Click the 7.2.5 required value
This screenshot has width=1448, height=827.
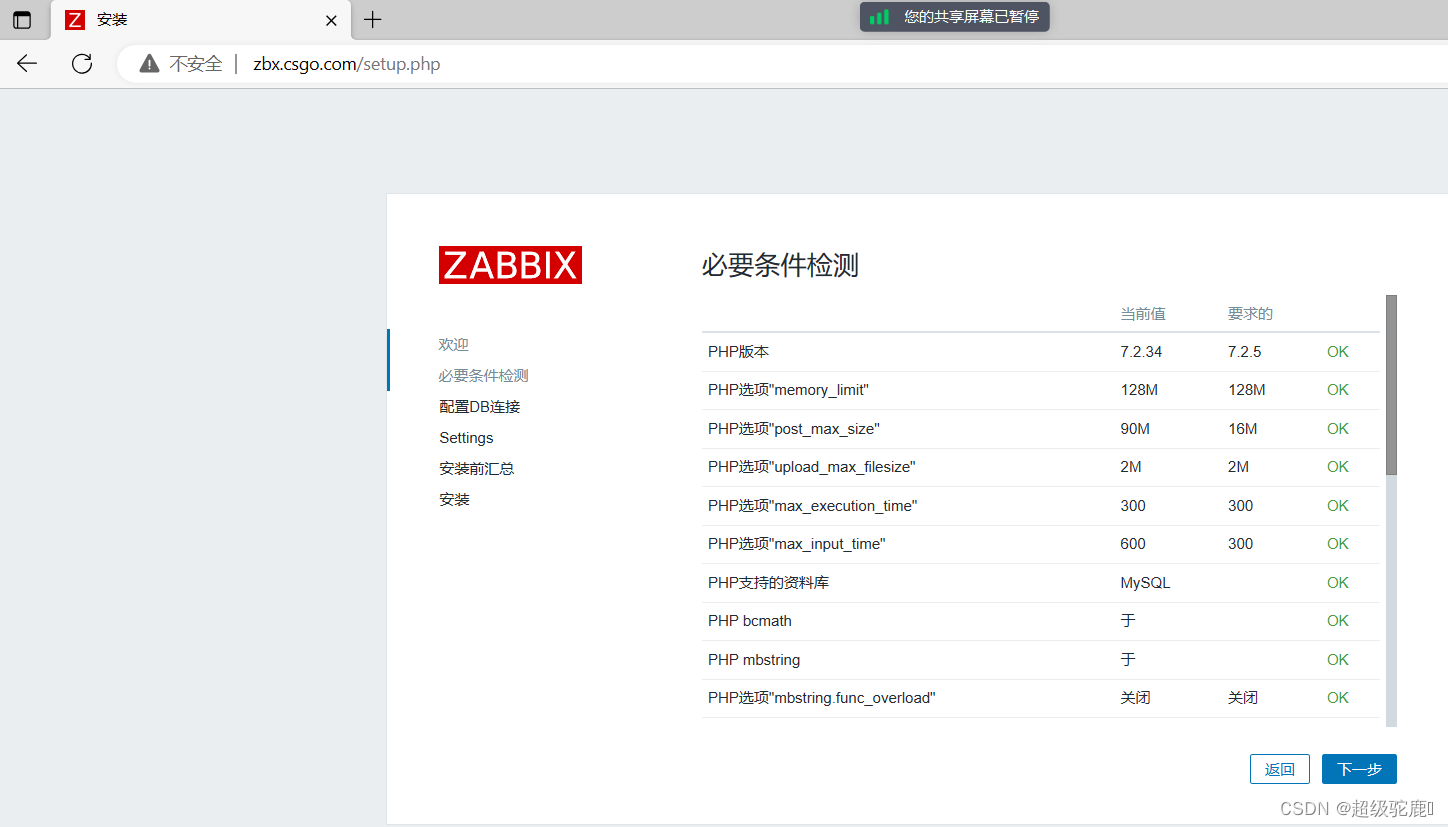[1245, 352]
